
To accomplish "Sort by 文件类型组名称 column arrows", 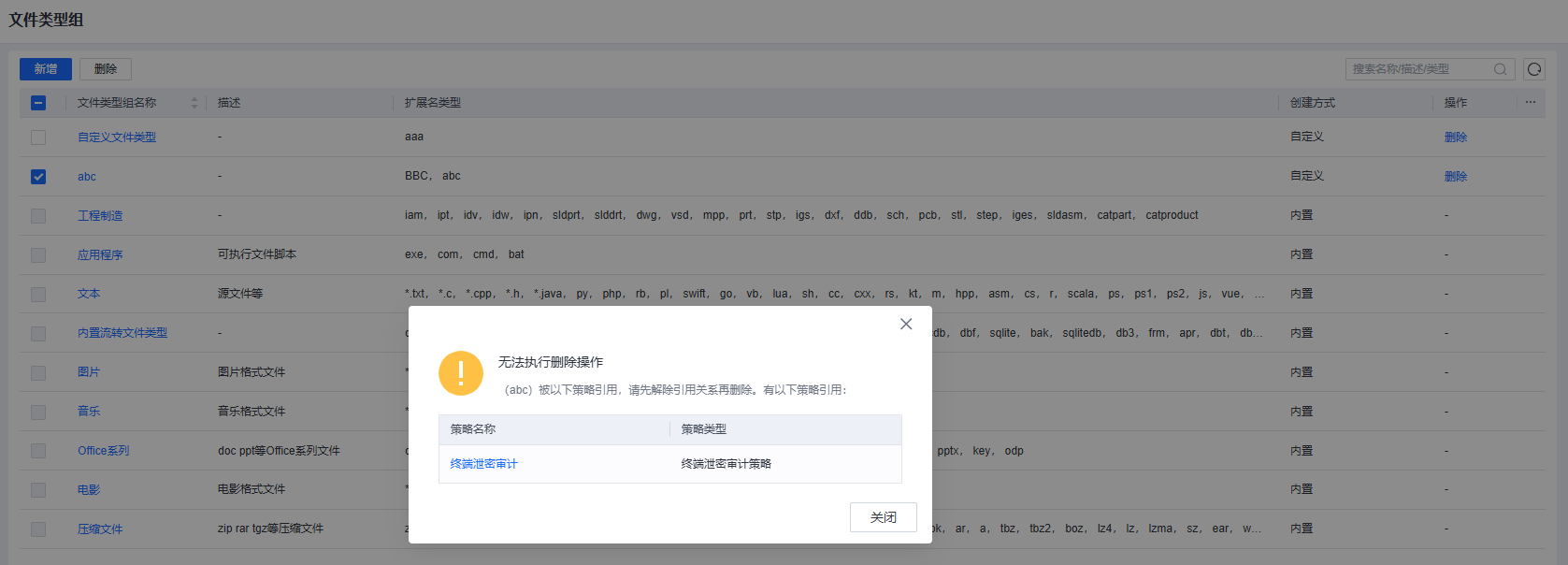I will pyautogui.click(x=194, y=103).
